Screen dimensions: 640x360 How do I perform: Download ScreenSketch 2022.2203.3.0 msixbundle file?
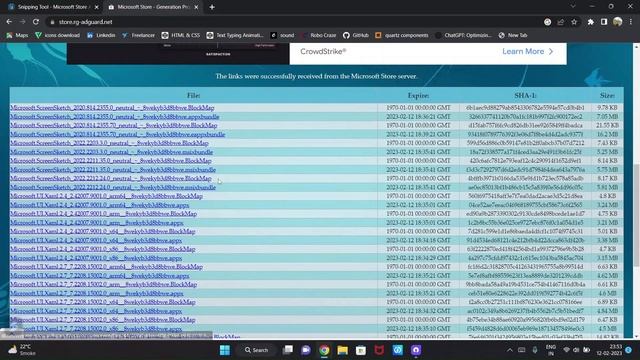pyautogui.click(x=111, y=152)
